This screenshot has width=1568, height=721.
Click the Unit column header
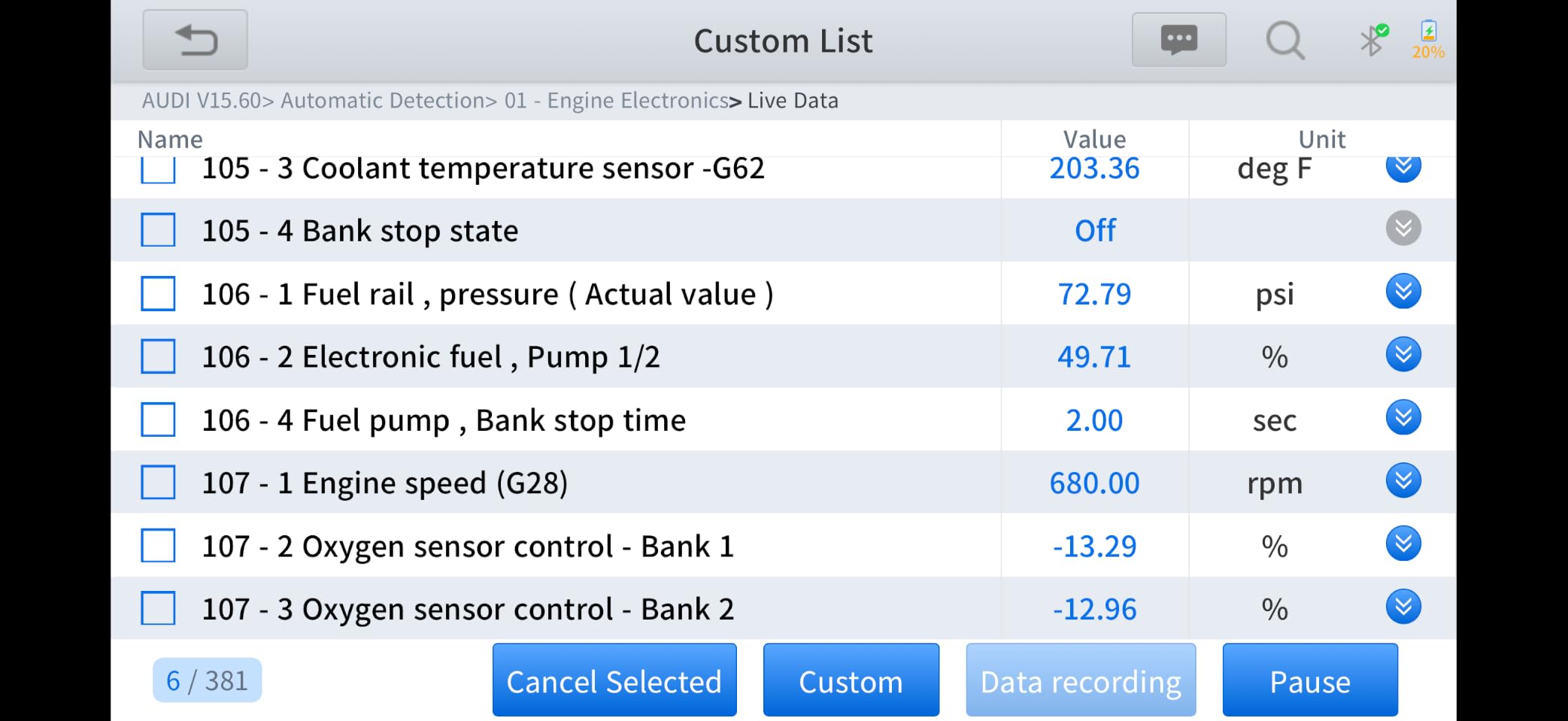pyautogui.click(x=1321, y=140)
